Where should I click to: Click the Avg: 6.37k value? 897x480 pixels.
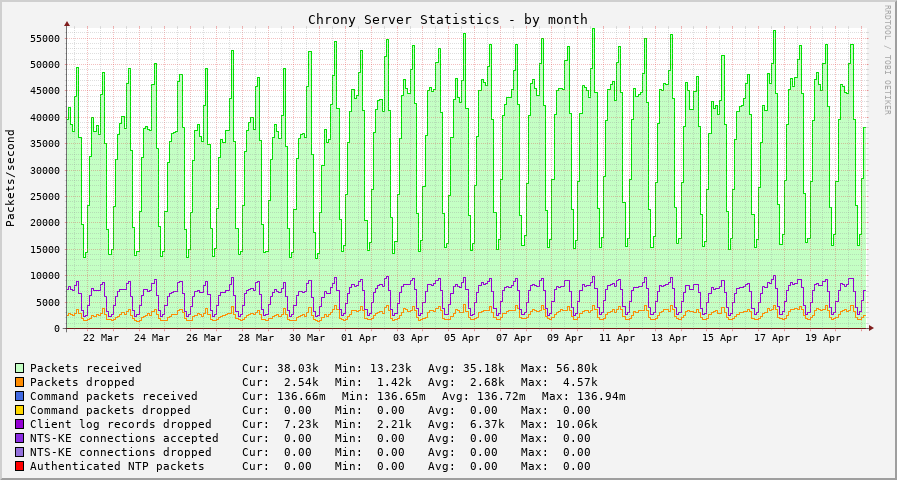[x=466, y=424]
